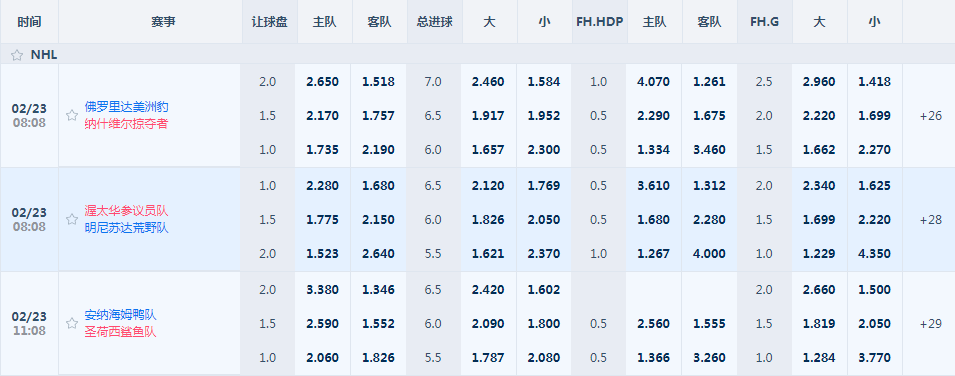Open 明尼苏达荒野队 team link
The image size is (955, 376).
127,228
